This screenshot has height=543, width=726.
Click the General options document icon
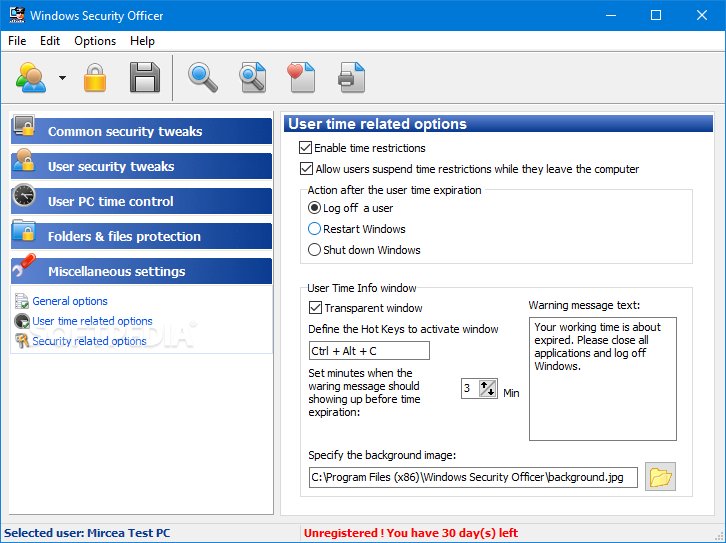click(22, 301)
